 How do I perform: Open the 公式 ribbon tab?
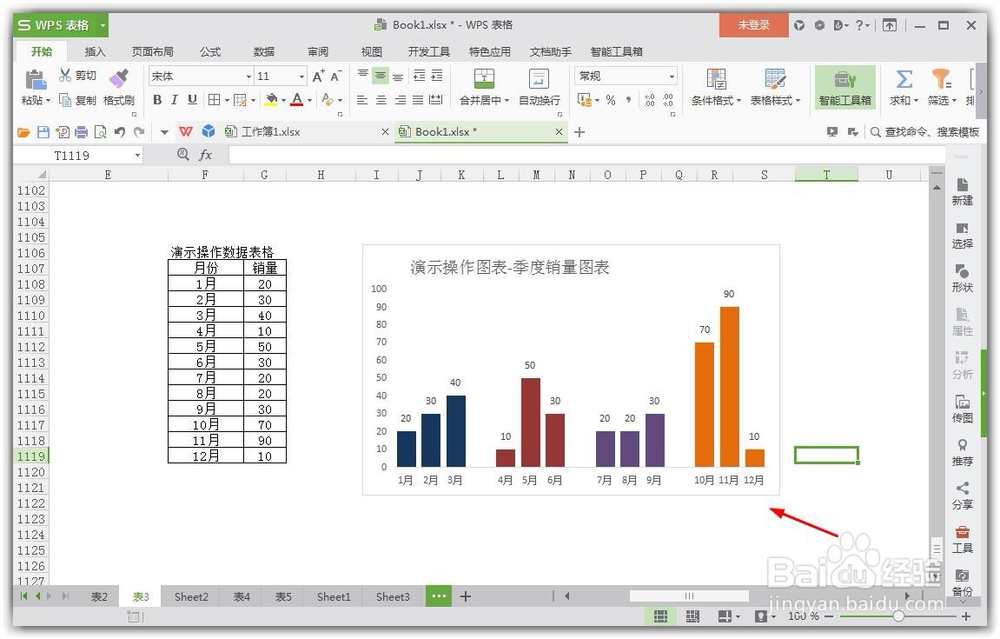tap(210, 52)
